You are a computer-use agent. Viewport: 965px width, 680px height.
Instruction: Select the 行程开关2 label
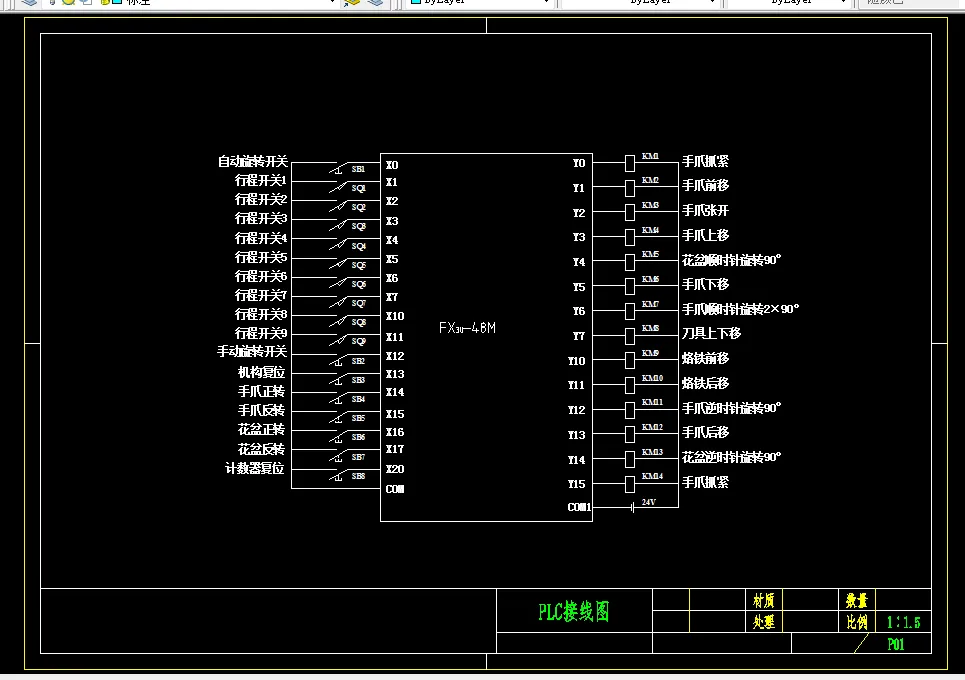coord(261,199)
